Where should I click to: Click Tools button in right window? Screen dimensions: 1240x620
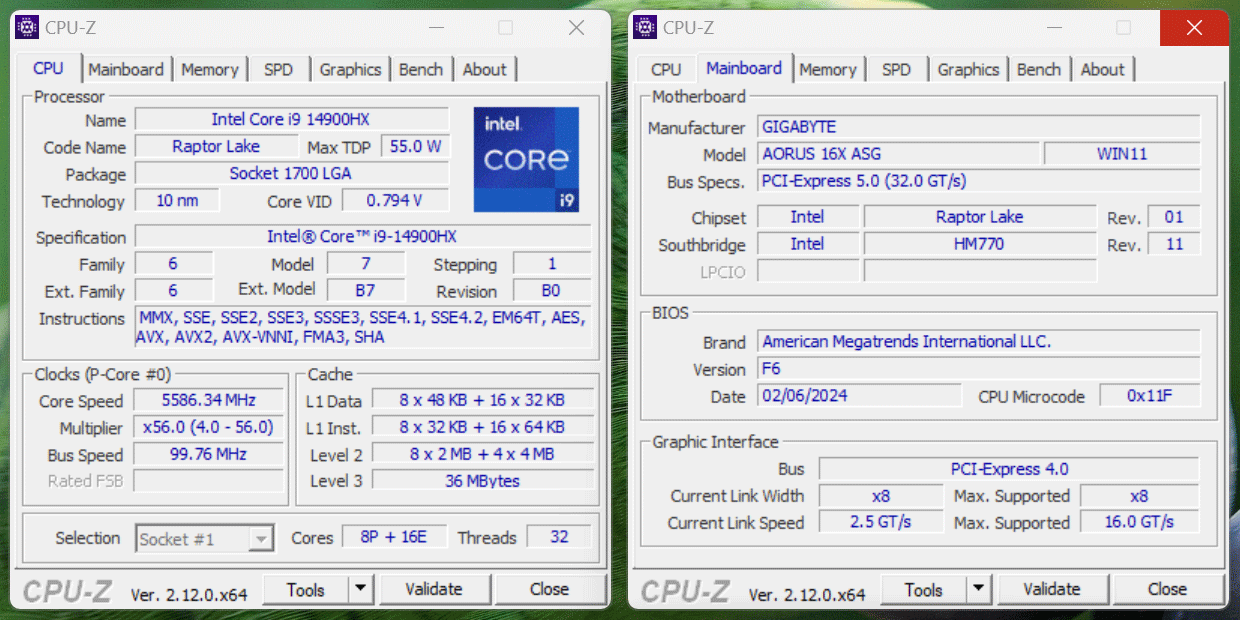924,589
